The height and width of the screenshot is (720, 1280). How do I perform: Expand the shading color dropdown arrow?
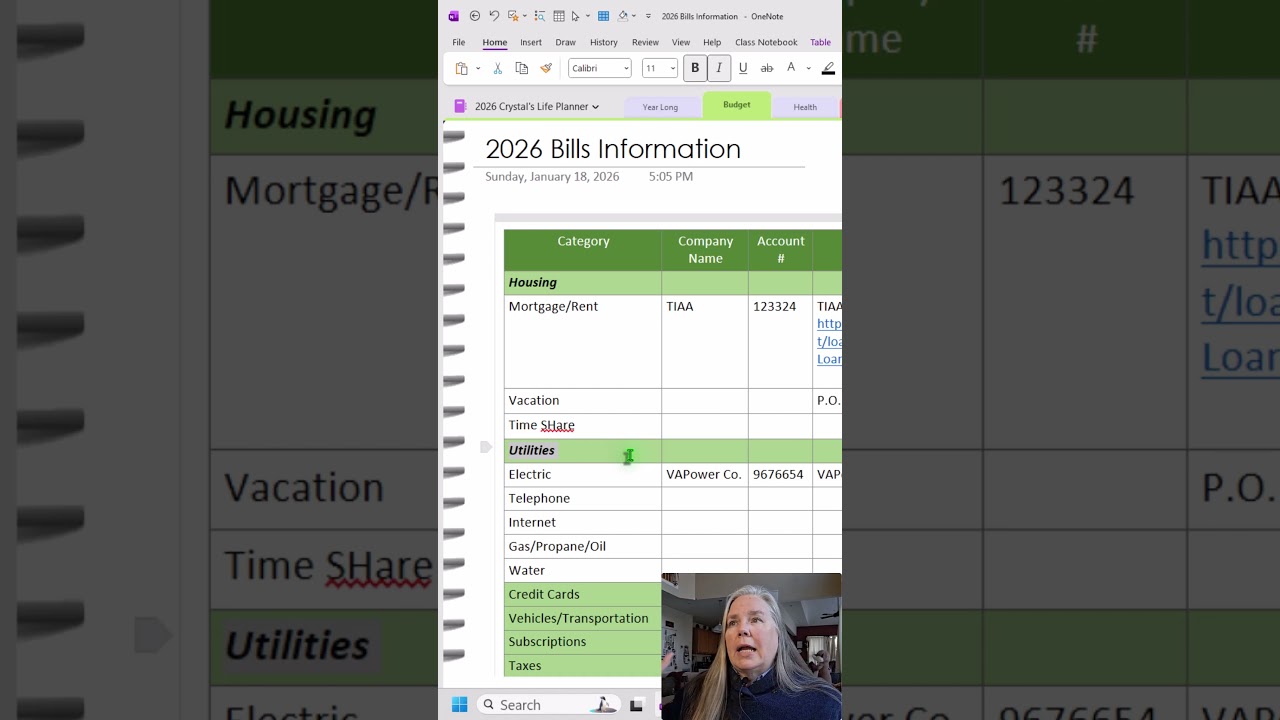point(634,16)
